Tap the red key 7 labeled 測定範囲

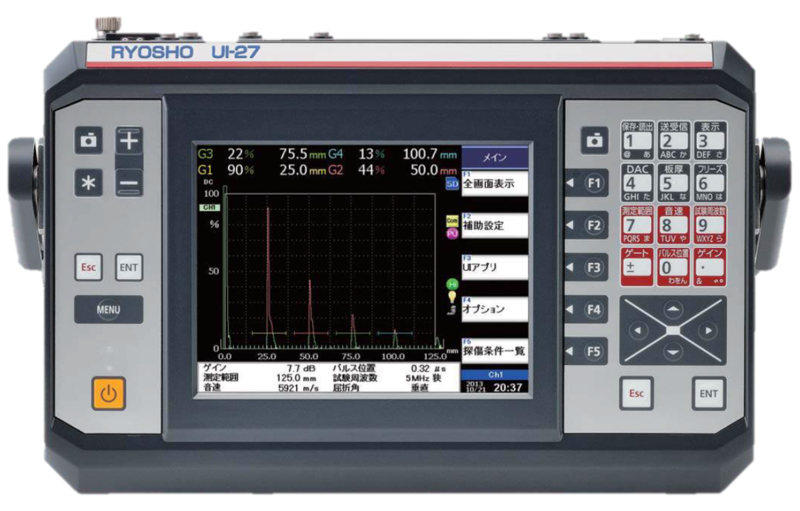click(x=637, y=225)
